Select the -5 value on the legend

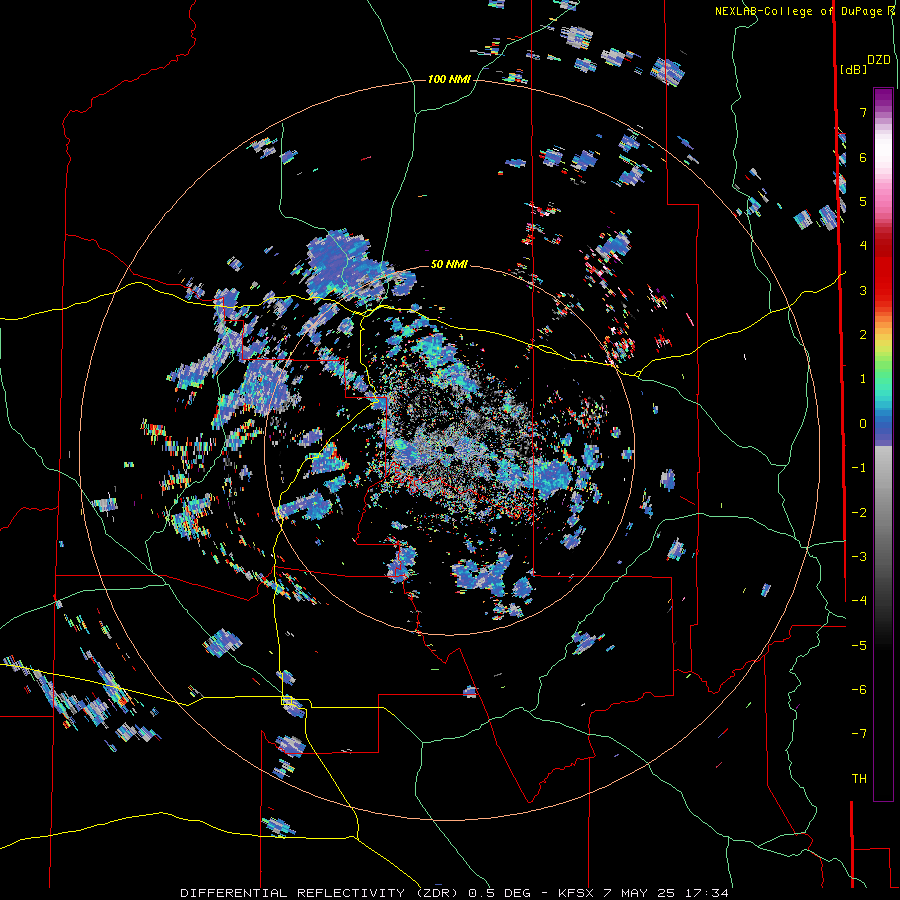(859, 646)
